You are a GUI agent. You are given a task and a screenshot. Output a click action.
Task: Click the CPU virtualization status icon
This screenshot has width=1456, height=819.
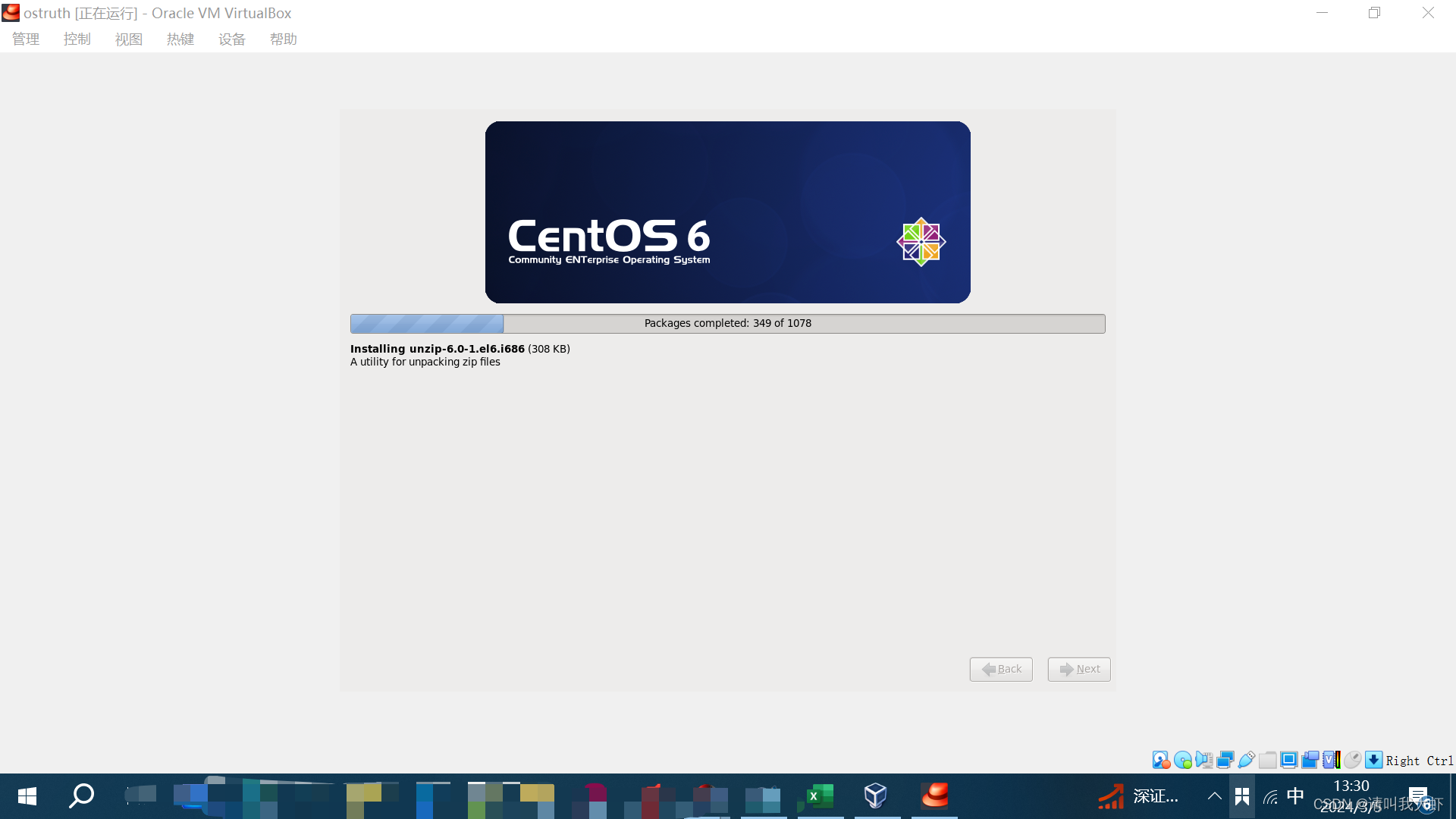click(x=1331, y=760)
